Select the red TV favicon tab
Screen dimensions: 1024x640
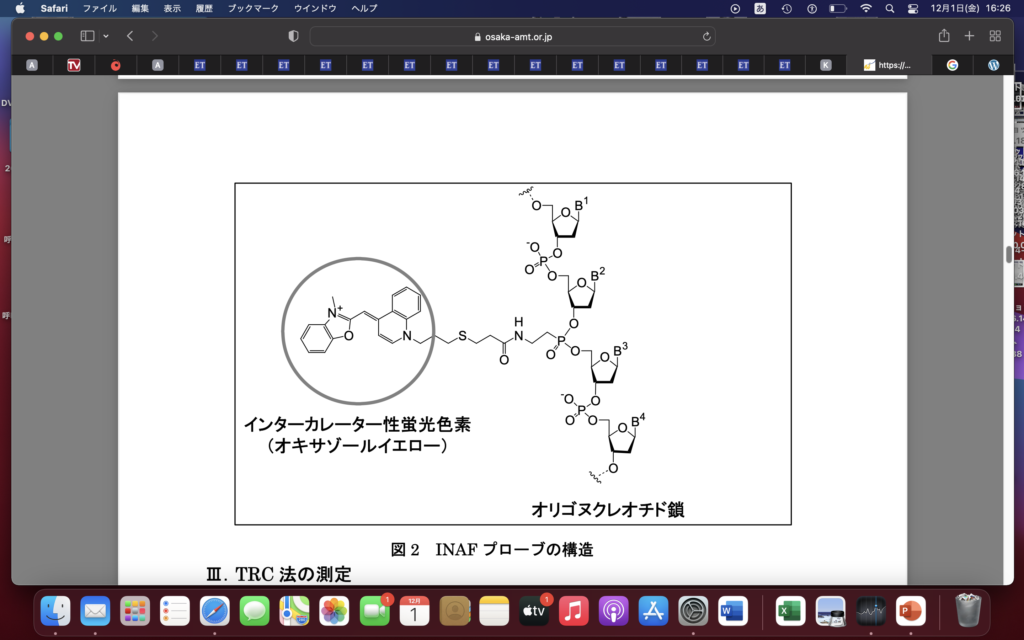[x=74, y=65]
